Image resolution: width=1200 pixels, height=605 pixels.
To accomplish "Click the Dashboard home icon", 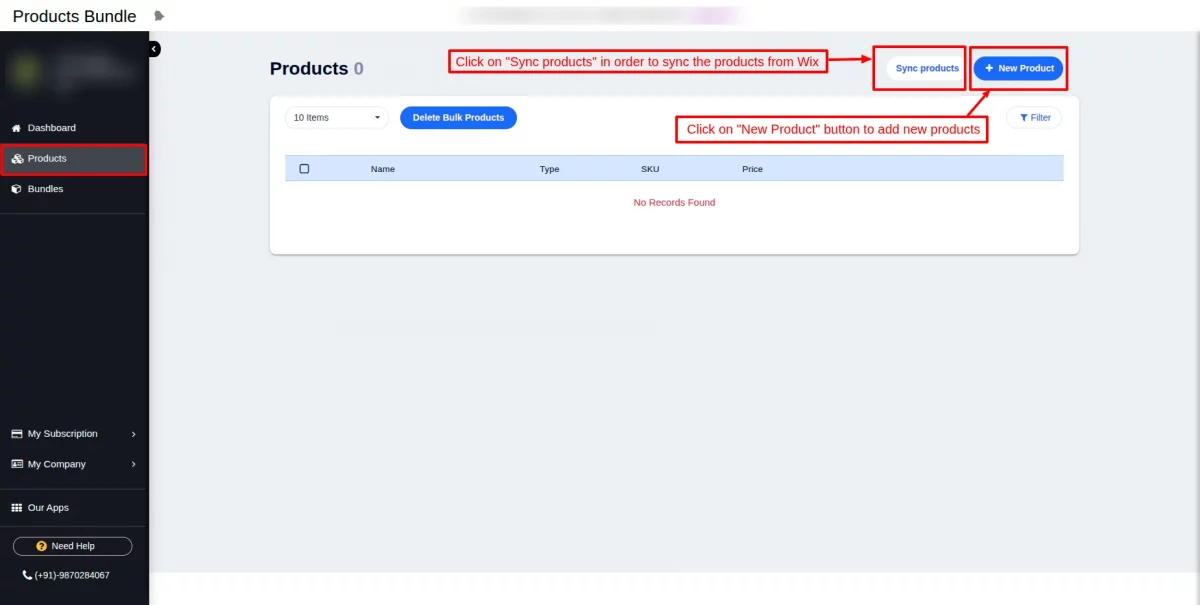I will (x=16, y=128).
